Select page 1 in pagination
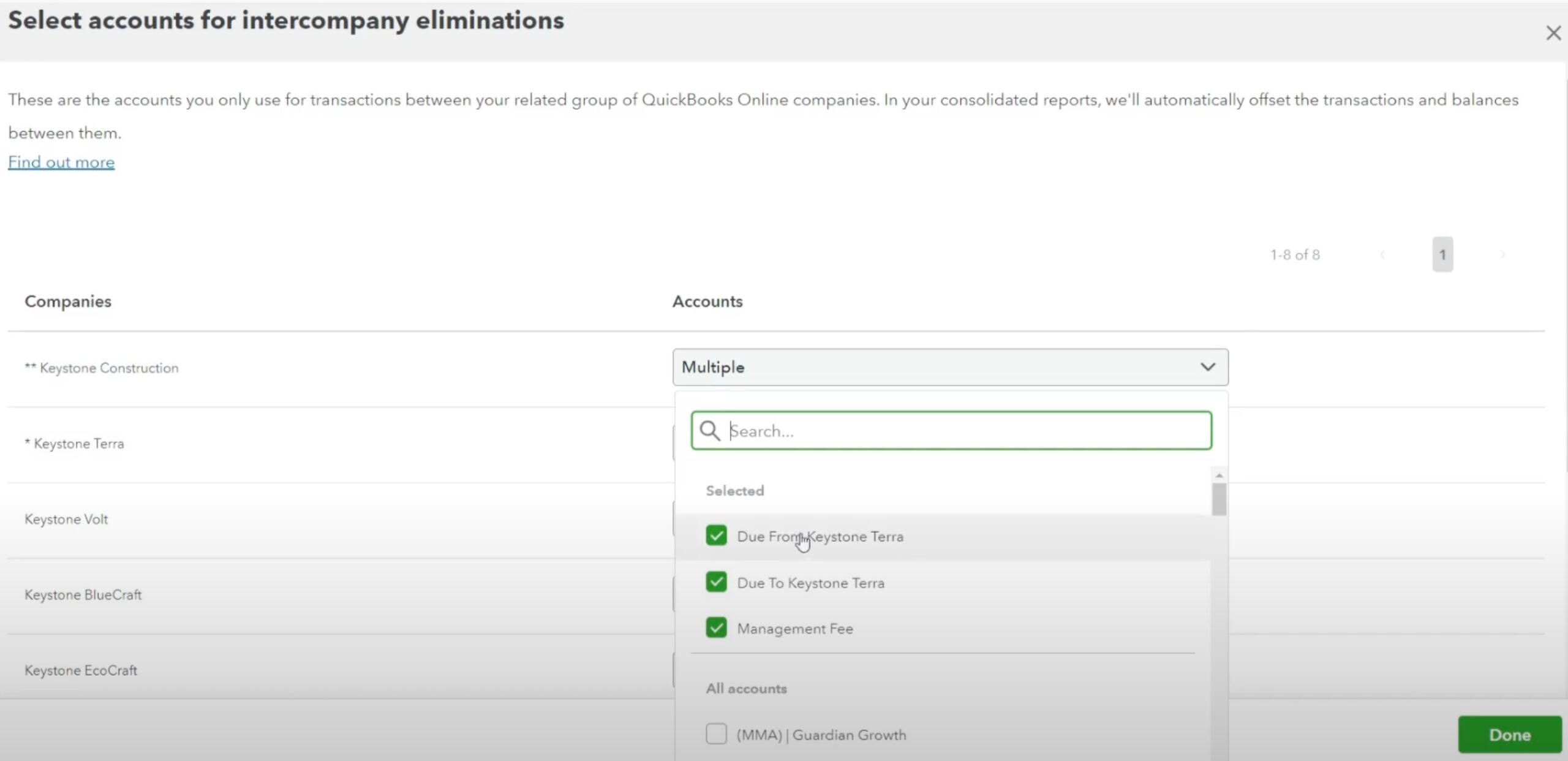Image resolution: width=1568 pixels, height=761 pixels. pyautogui.click(x=1442, y=255)
